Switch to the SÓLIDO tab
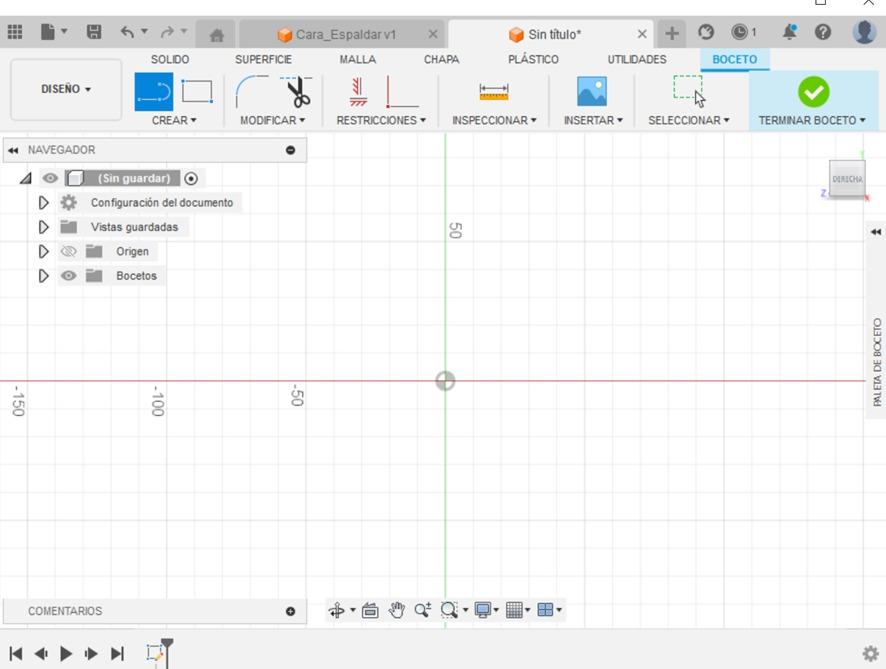The width and height of the screenshot is (886, 669). click(170, 59)
